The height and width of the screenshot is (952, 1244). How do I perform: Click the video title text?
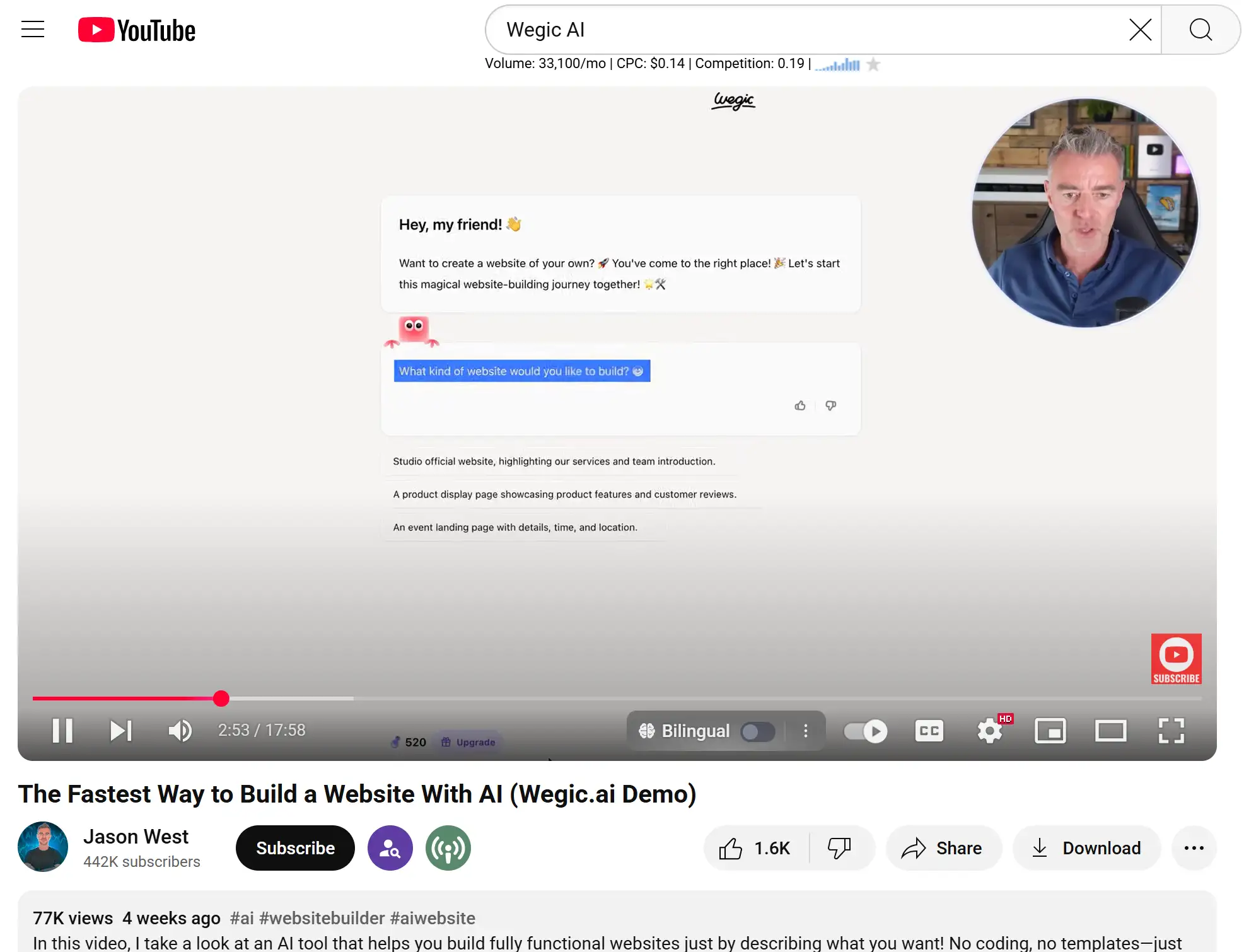(357, 794)
